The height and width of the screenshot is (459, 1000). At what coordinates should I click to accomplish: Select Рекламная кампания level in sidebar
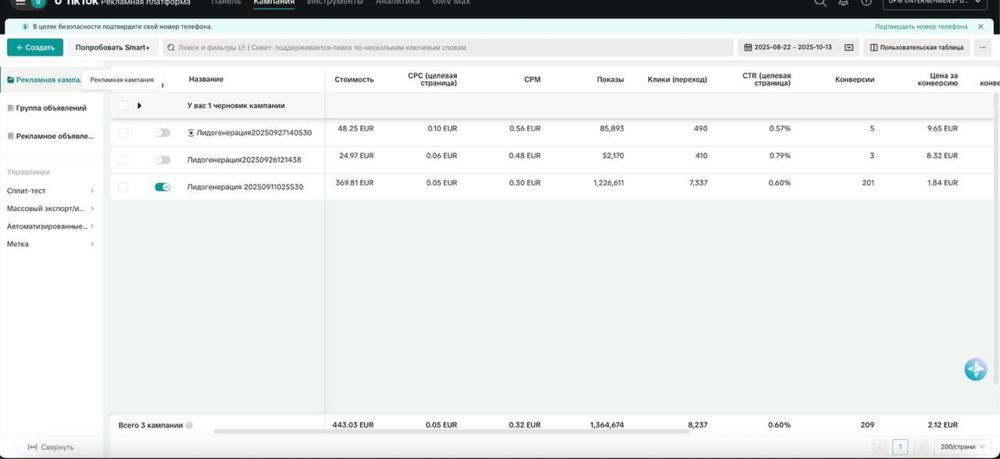click(x=44, y=80)
